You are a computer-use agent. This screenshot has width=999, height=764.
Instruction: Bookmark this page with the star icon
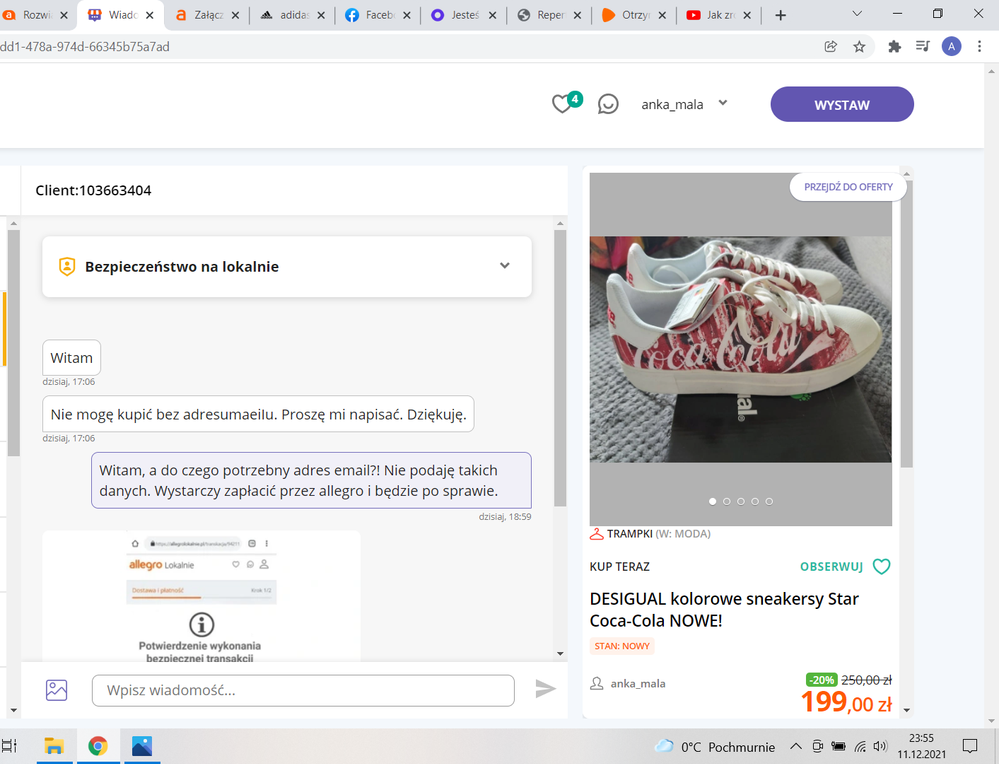tap(859, 47)
